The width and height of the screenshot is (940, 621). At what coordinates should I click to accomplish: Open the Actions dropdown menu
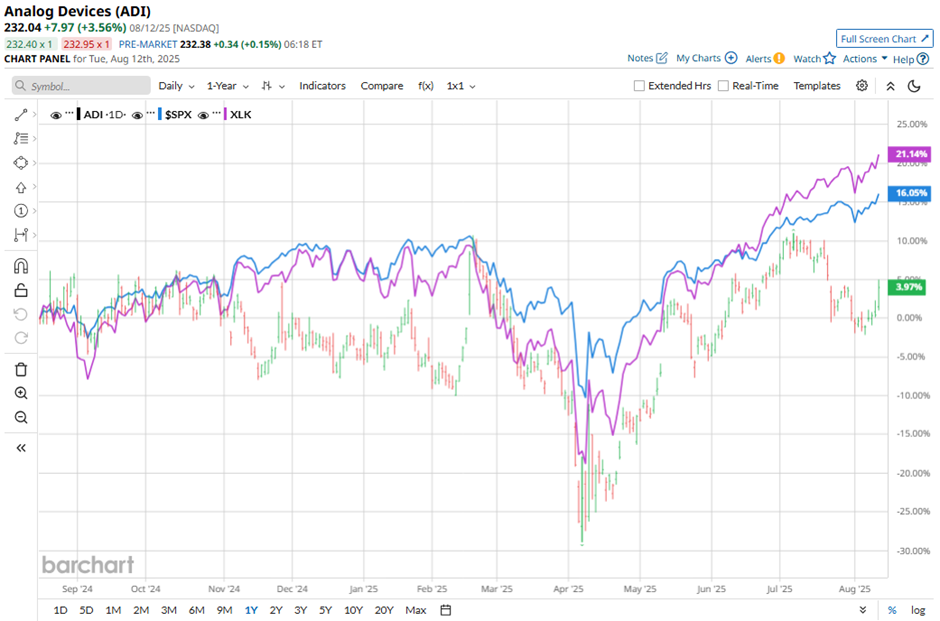tap(865, 58)
